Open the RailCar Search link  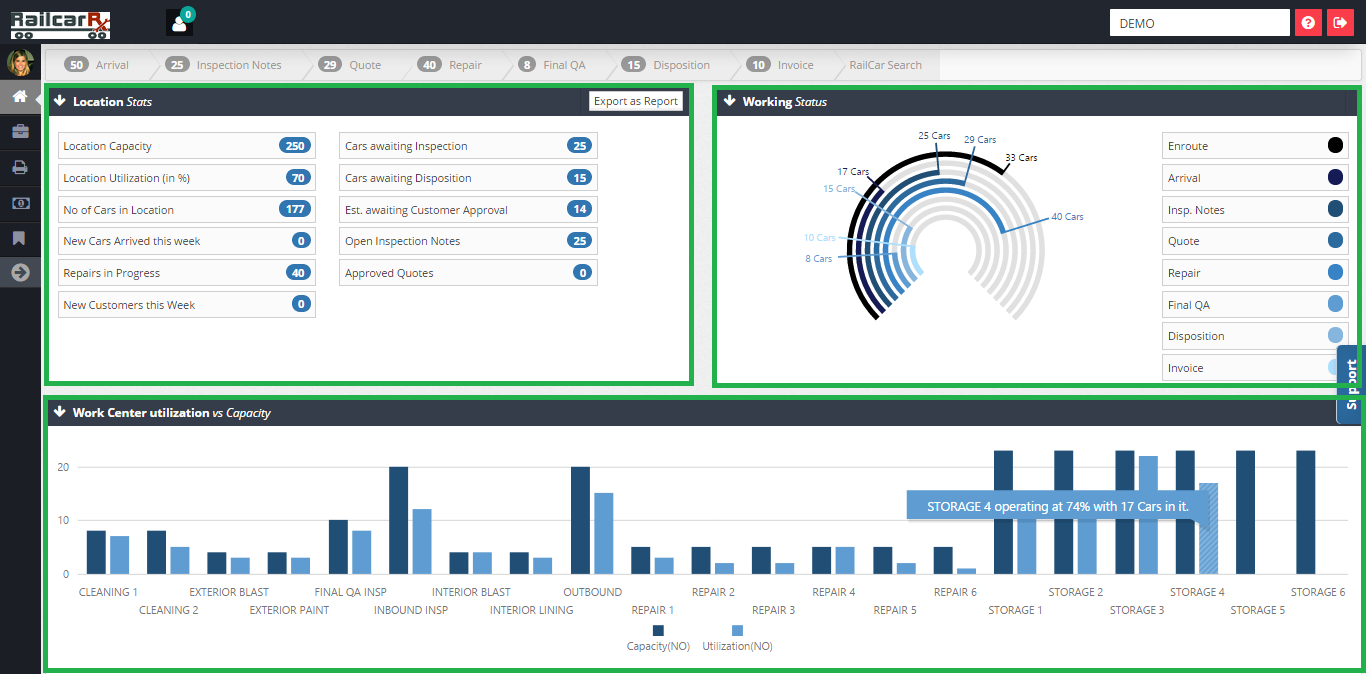pos(885,65)
